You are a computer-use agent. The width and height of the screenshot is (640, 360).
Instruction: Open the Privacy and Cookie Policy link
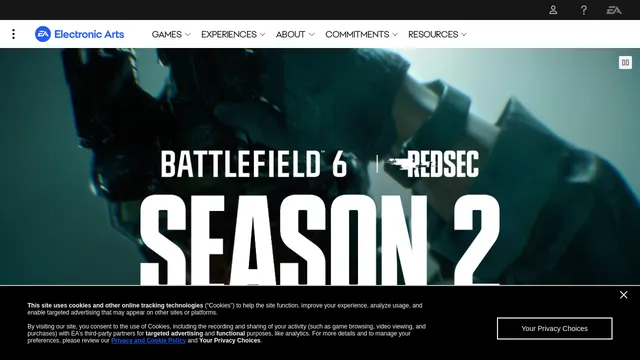[x=149, y=340]
